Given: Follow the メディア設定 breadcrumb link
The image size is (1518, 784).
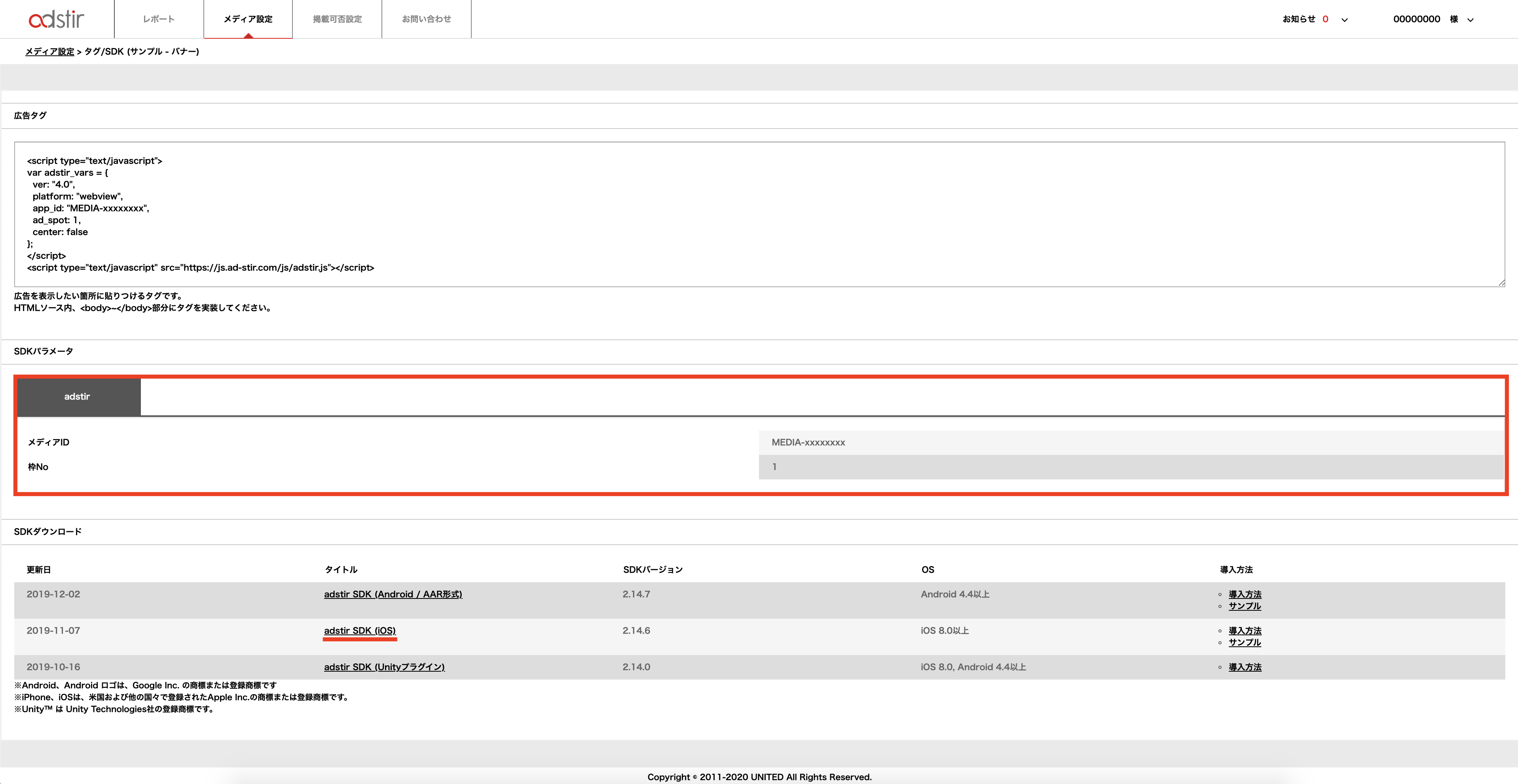Looking at the screenshot, I should [x=49, y=51].
